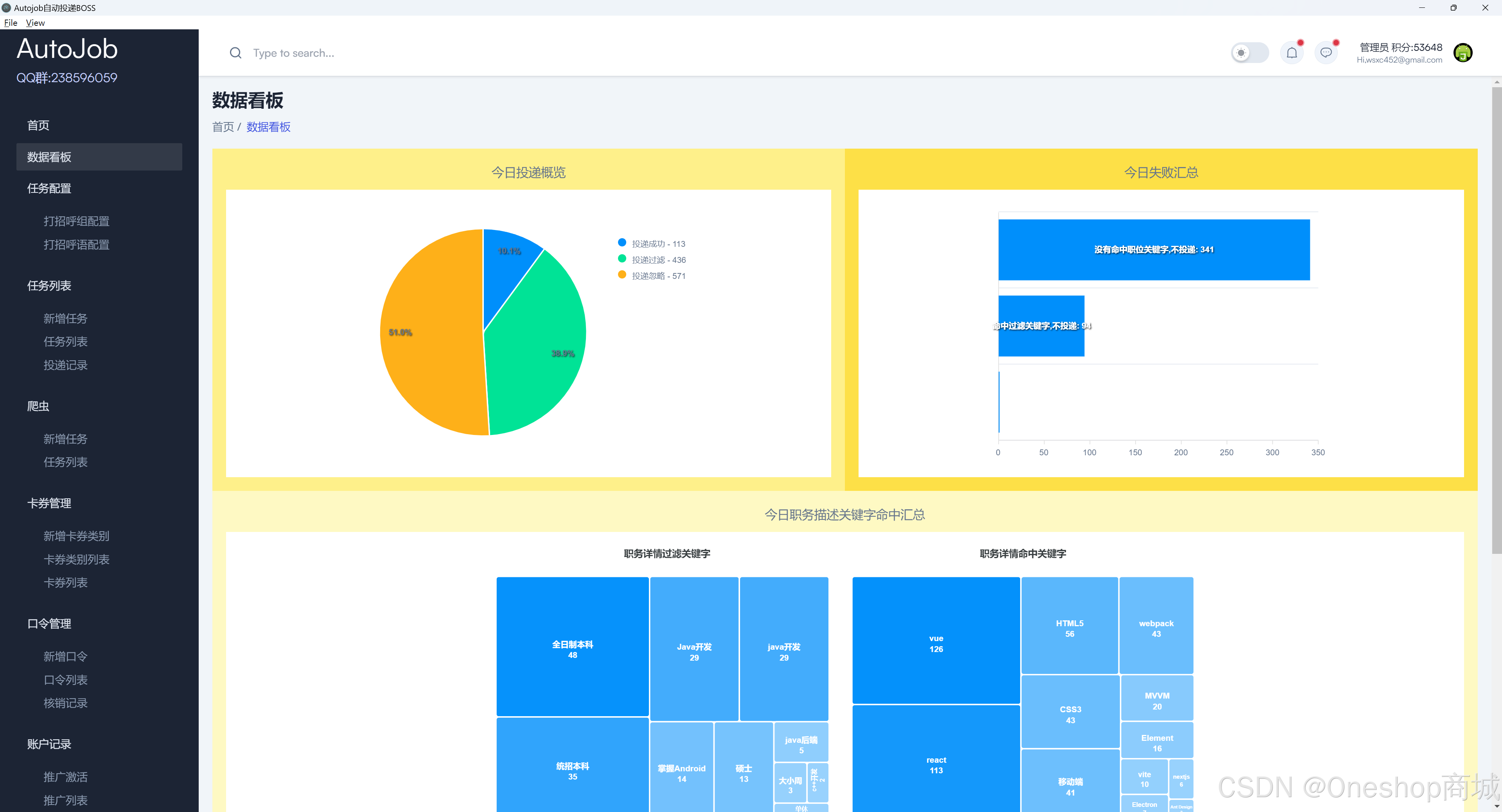1502x812 pixels.
Task: Expand the 卡券管理 sidebar group
Action: (x=49, y=503)
